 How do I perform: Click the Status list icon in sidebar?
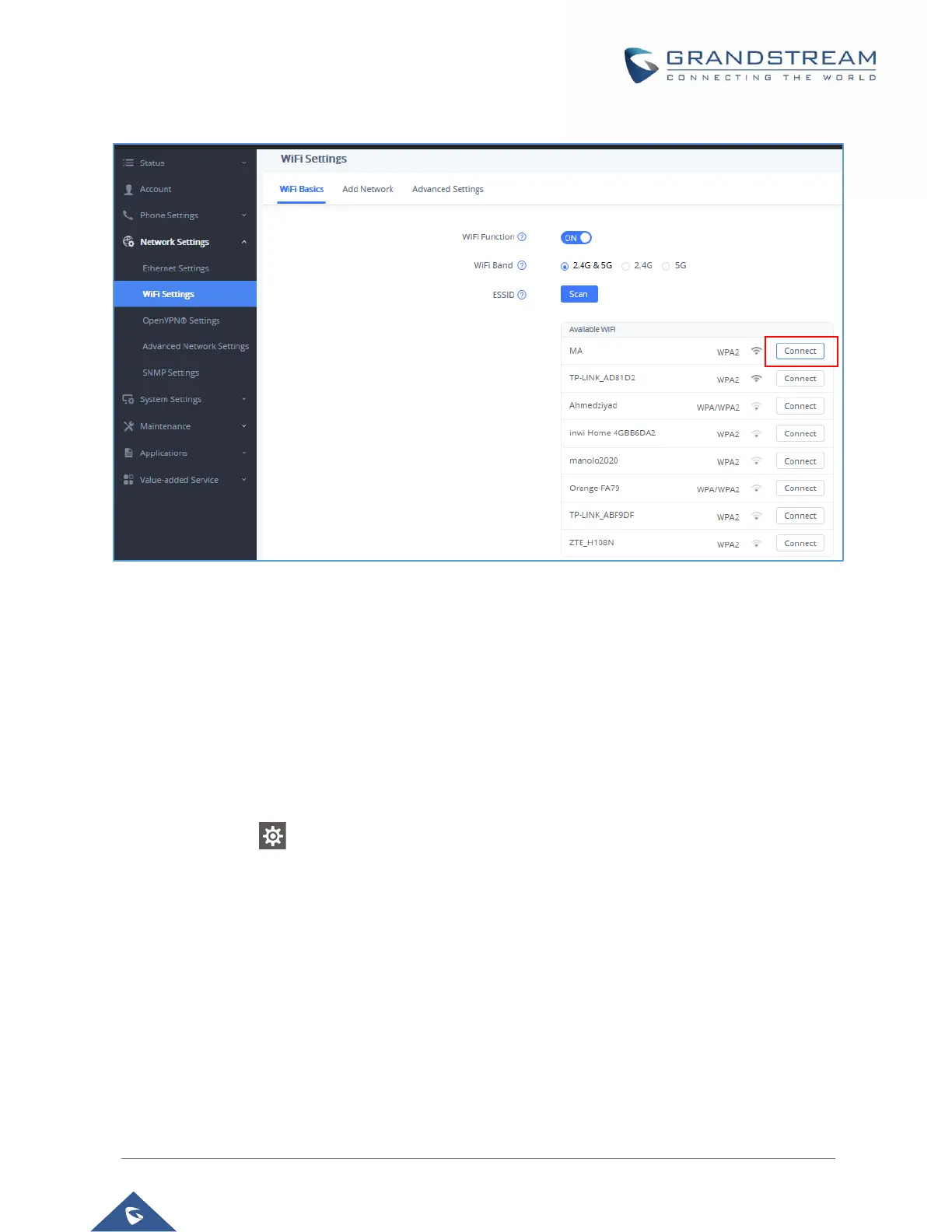[x=128, y=163]
